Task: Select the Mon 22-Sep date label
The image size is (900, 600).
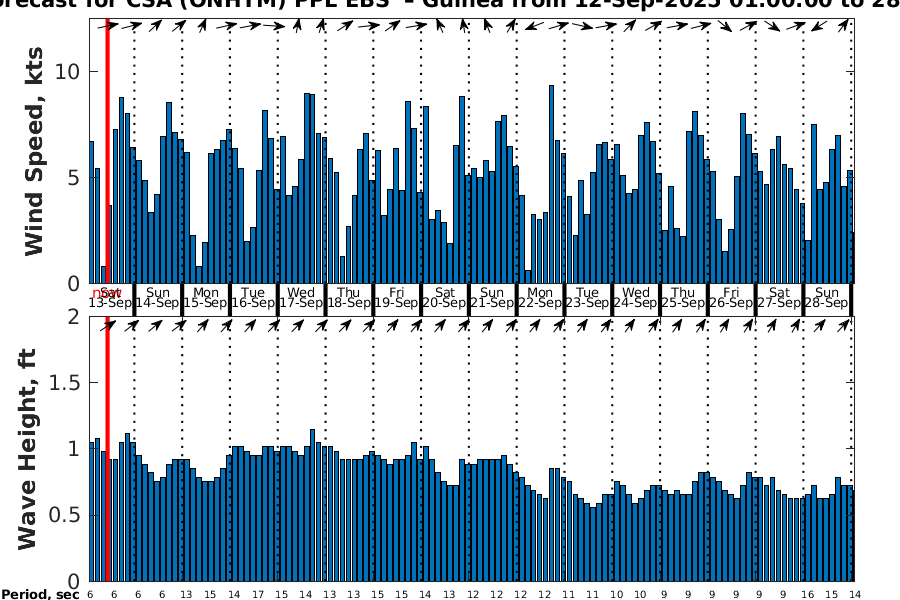Action: pos(540,298)
